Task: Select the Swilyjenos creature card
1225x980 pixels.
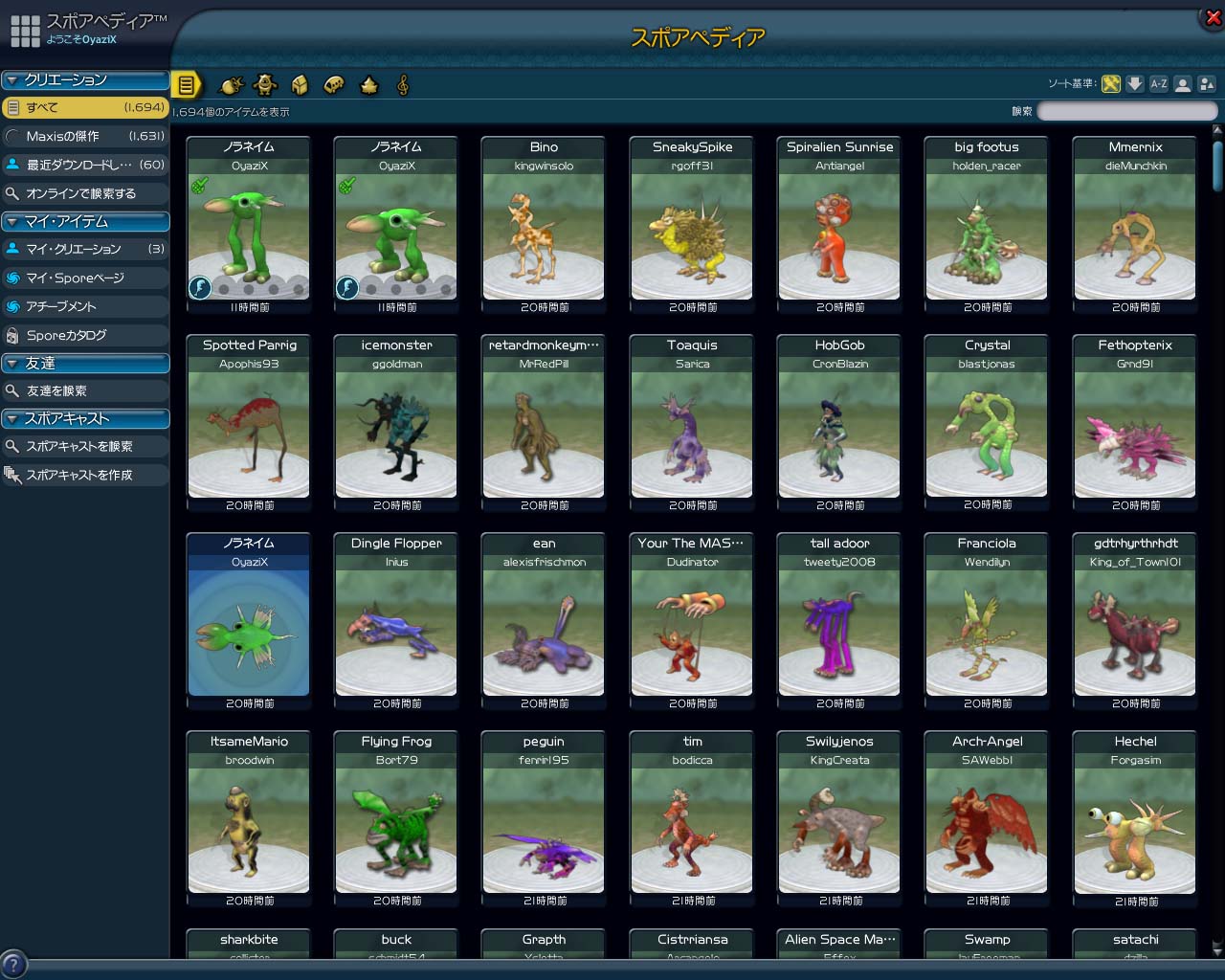Action: [839, 819]
